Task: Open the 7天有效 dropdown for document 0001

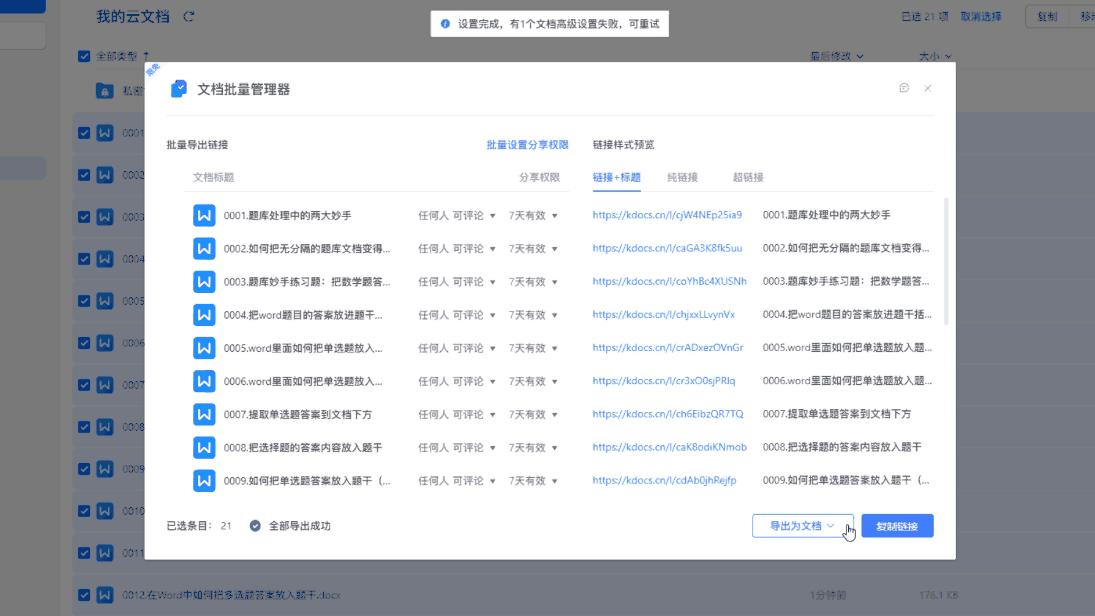Action: tap(531, 213)
